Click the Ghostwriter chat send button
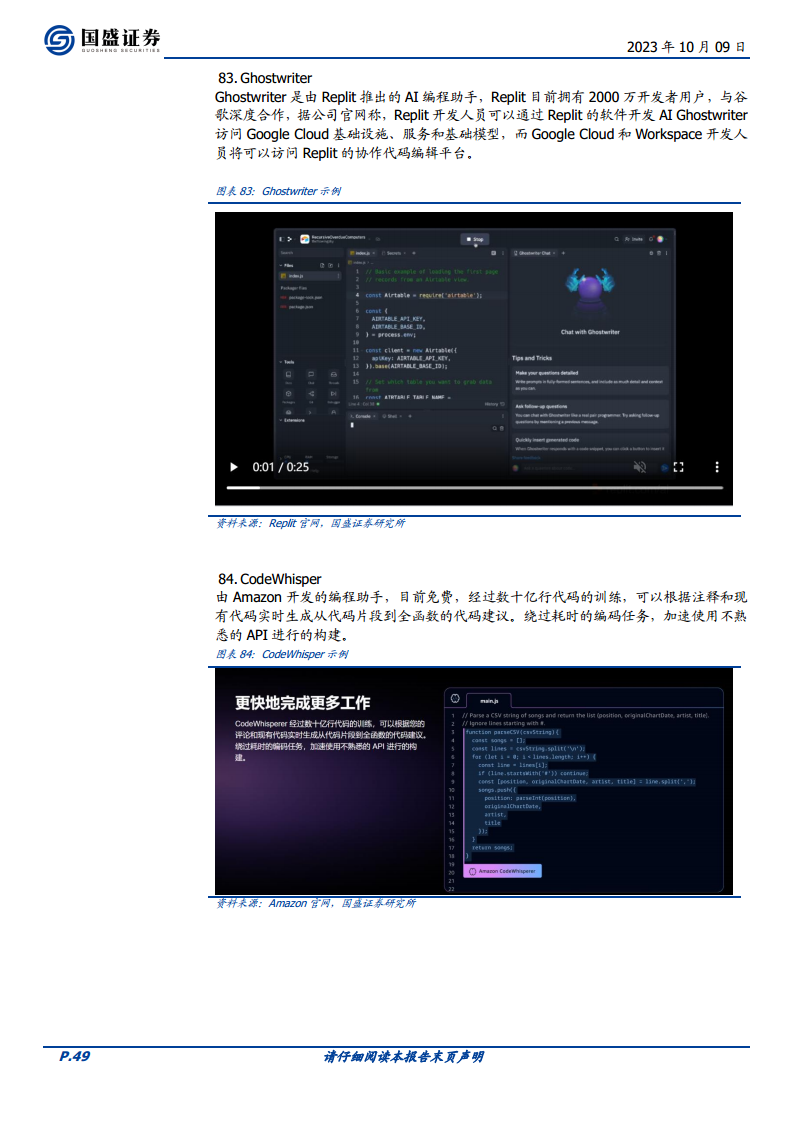 tap(664, 467)
